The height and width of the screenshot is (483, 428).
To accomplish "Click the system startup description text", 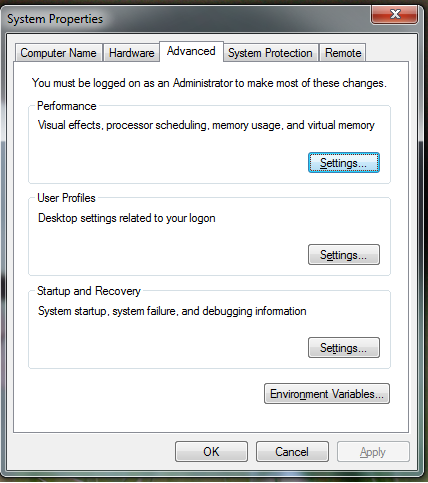I will [x=172, y=311].
